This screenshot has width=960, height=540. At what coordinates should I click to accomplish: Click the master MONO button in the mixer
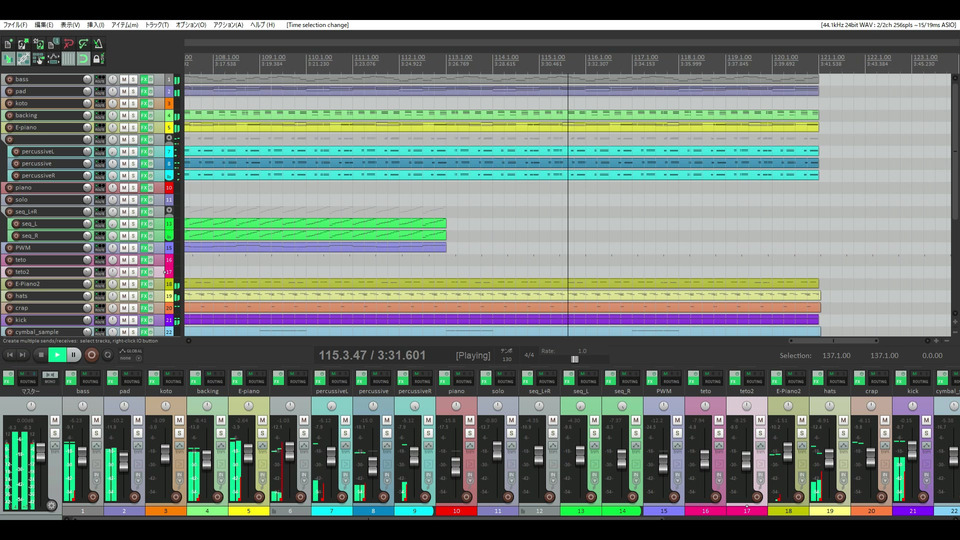pyautogui.click(x=50, y=375)
